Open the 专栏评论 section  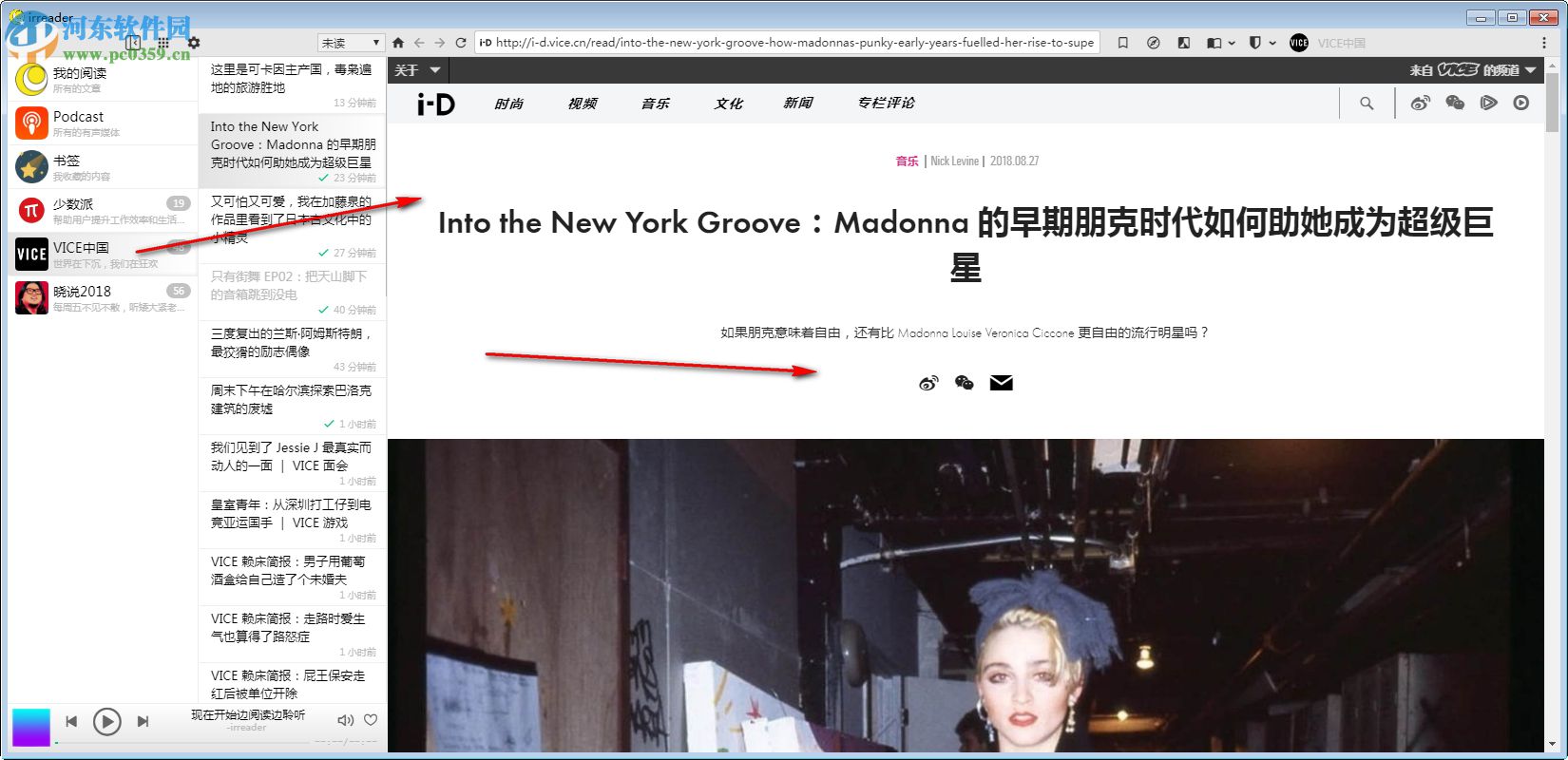(887, 104)
